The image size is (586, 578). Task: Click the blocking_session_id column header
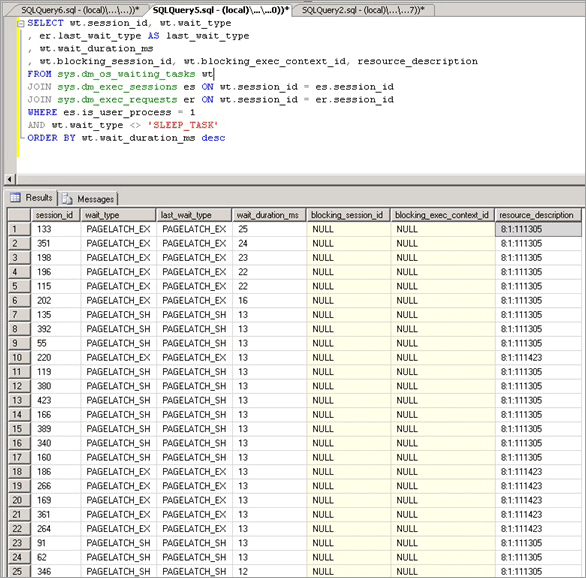[348, 215]
